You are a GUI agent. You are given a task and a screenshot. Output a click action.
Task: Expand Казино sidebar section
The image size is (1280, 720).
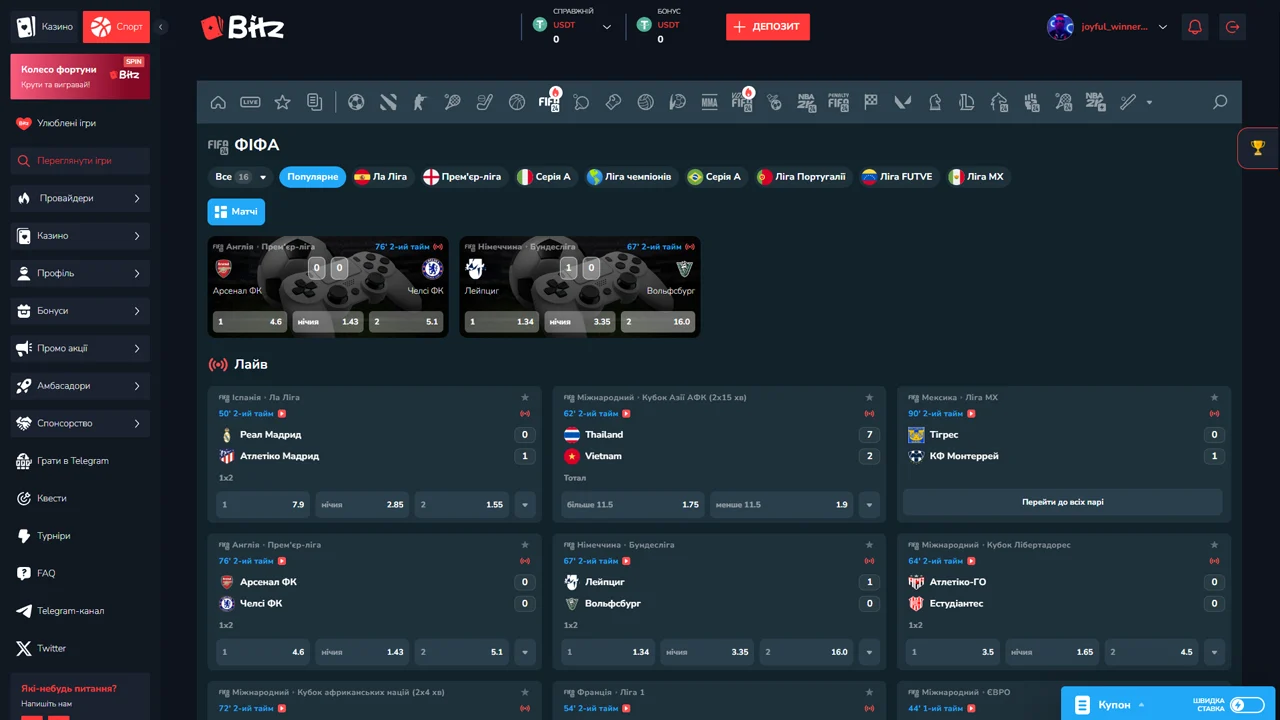coord(80,236)
